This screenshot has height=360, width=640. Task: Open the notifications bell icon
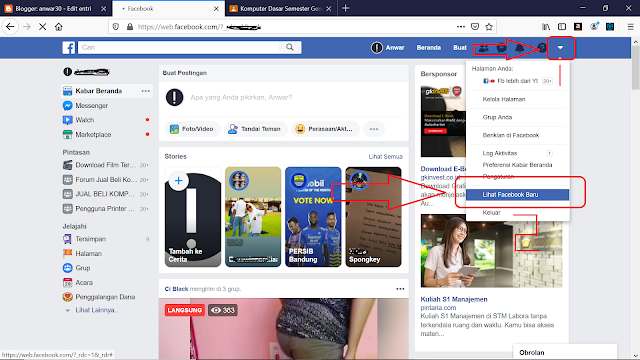519,48
